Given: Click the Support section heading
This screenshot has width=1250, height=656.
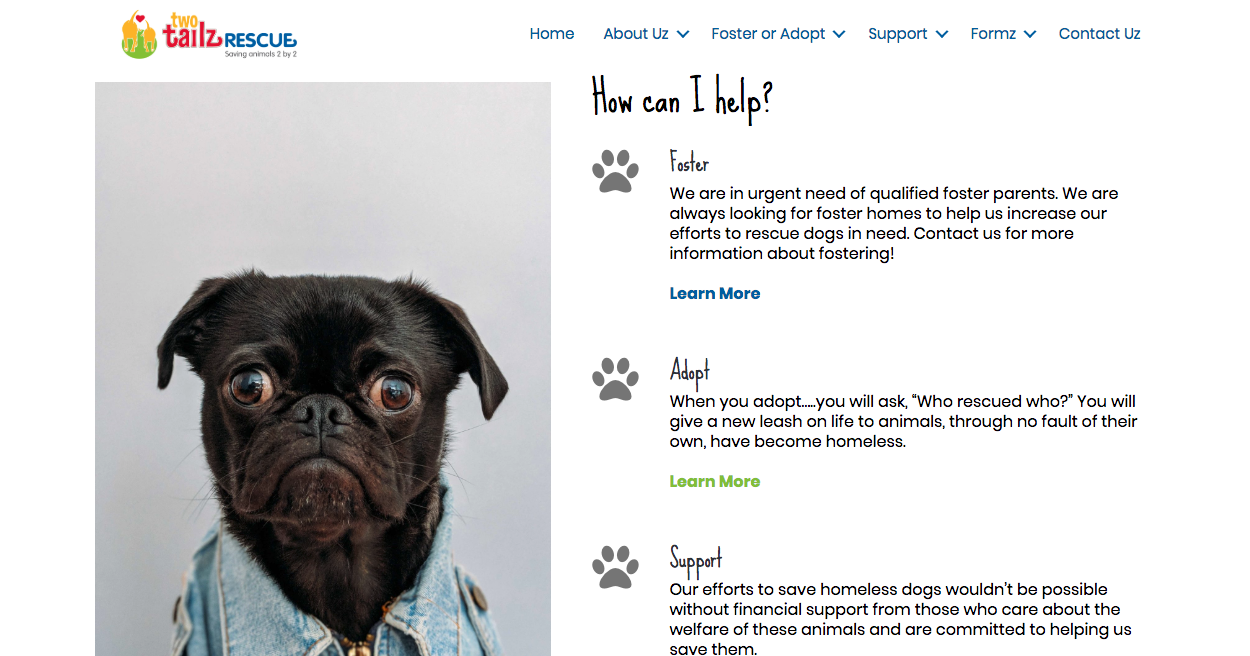Looking at the screenshot, I should [696, 560].
